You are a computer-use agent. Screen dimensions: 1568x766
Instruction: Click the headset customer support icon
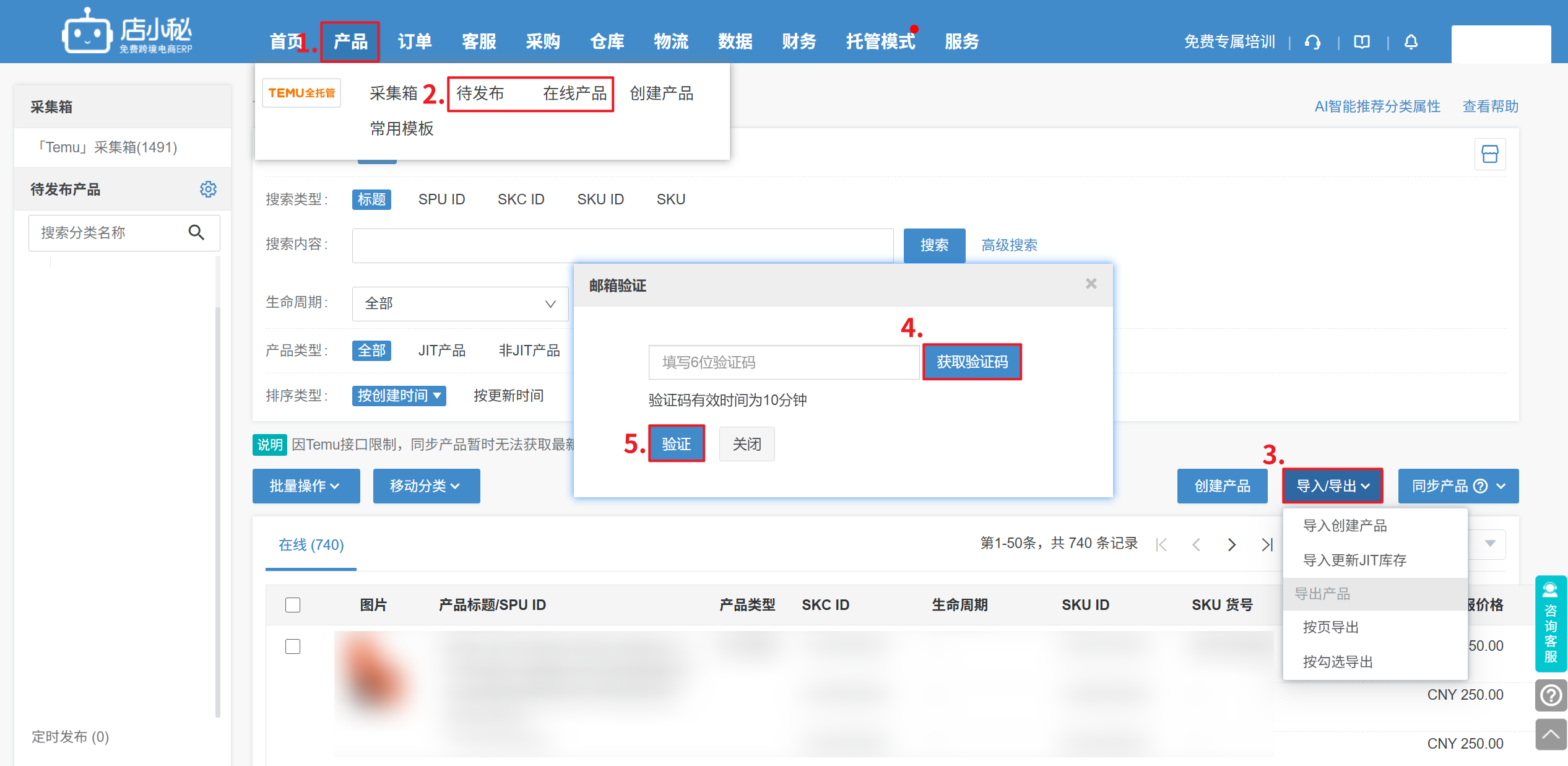coord(1312,42)
